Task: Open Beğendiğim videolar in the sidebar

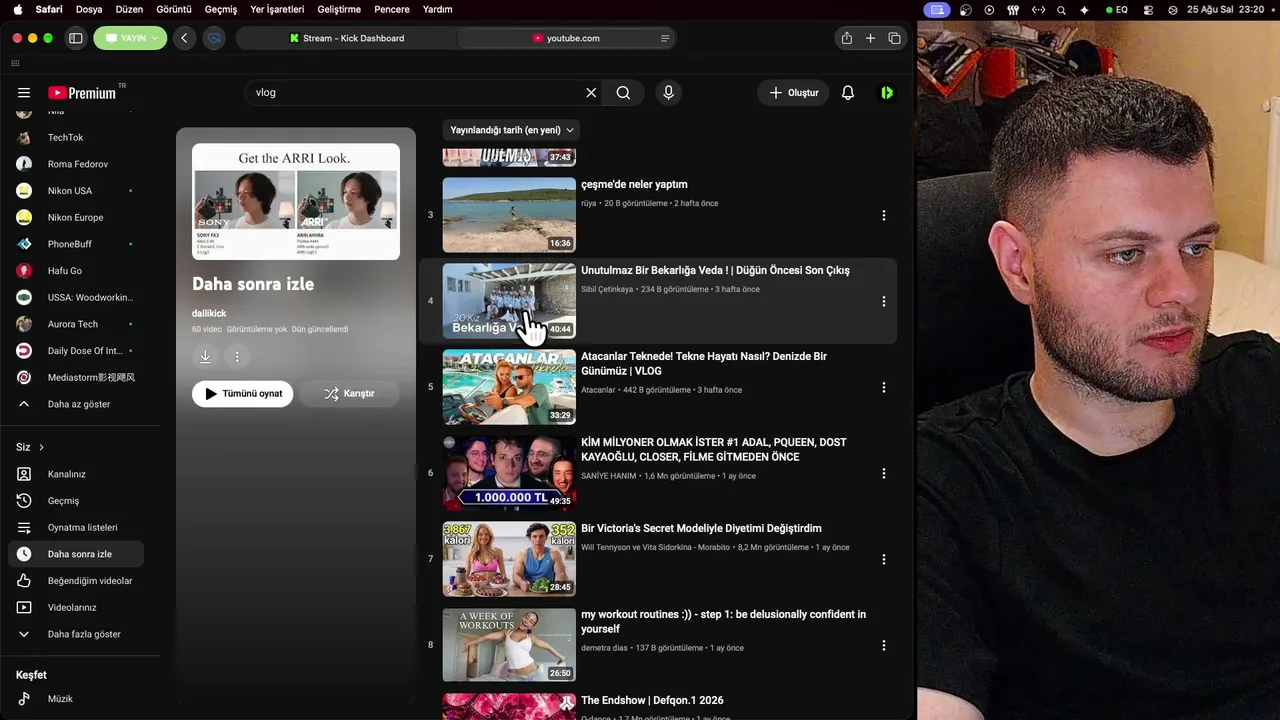Action: click(76, 581)
